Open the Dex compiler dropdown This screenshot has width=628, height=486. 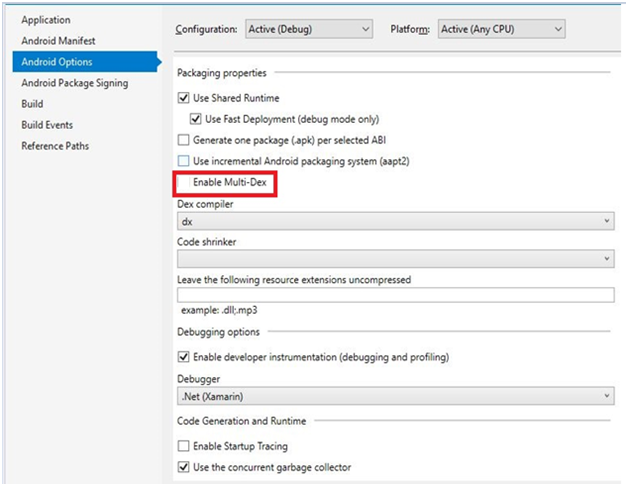click(396, 221)
